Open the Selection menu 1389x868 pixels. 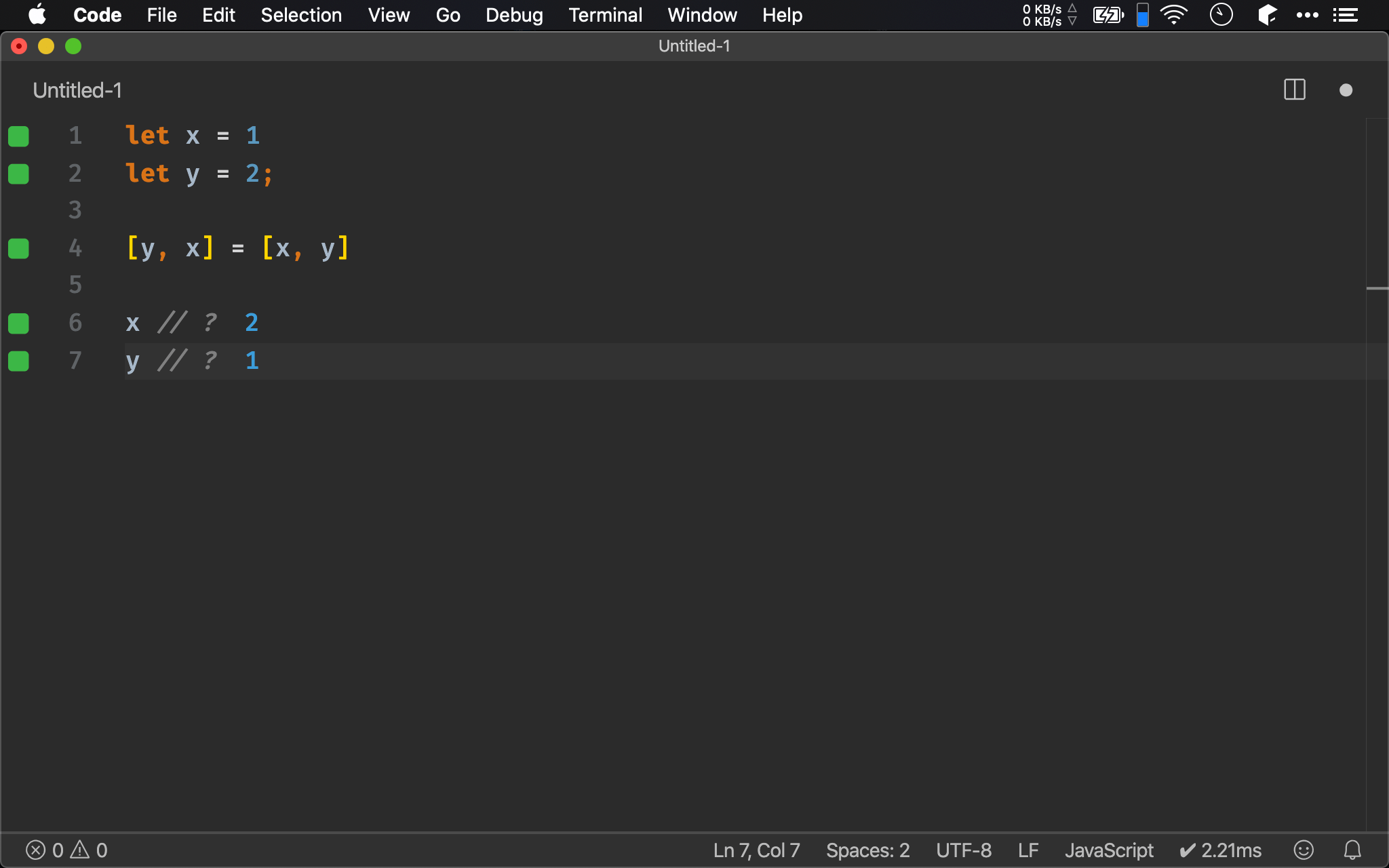click(x=301, y=15)
